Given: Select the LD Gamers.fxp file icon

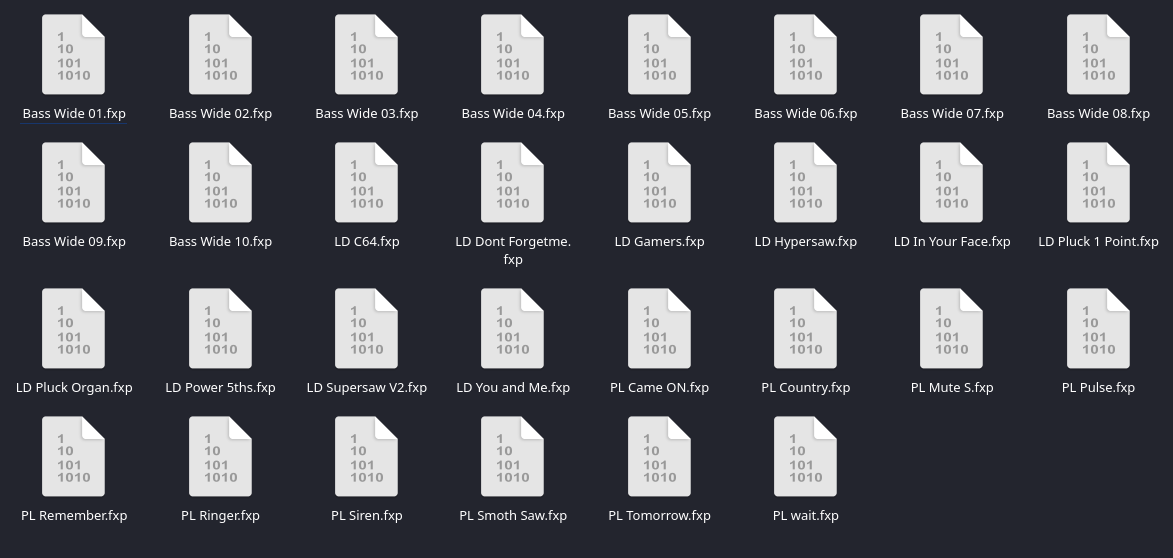Looking at the screenshot, I should point(659,183).
